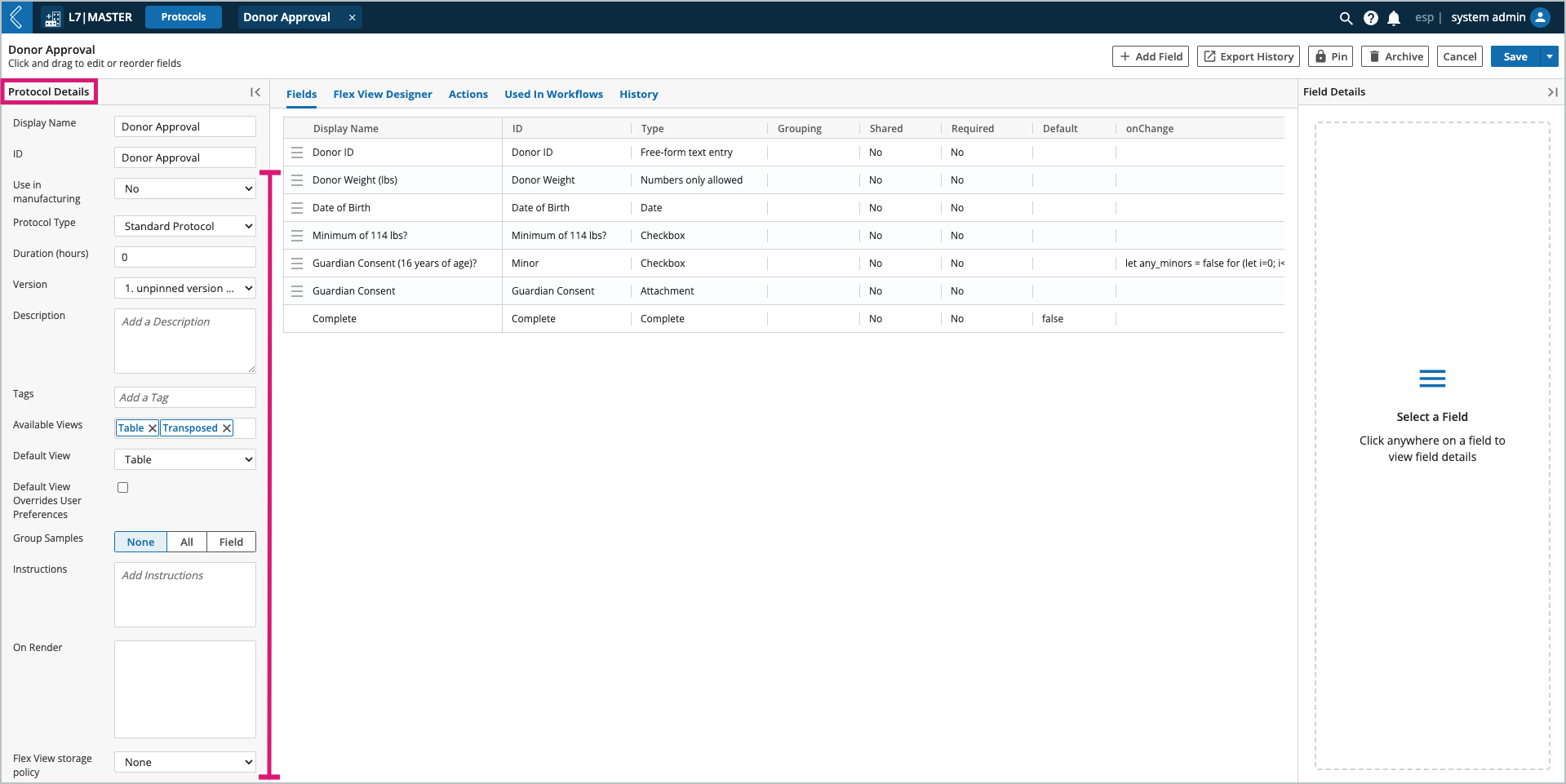
Task: Click the Cancel button
Action: tap(1460, 56)
